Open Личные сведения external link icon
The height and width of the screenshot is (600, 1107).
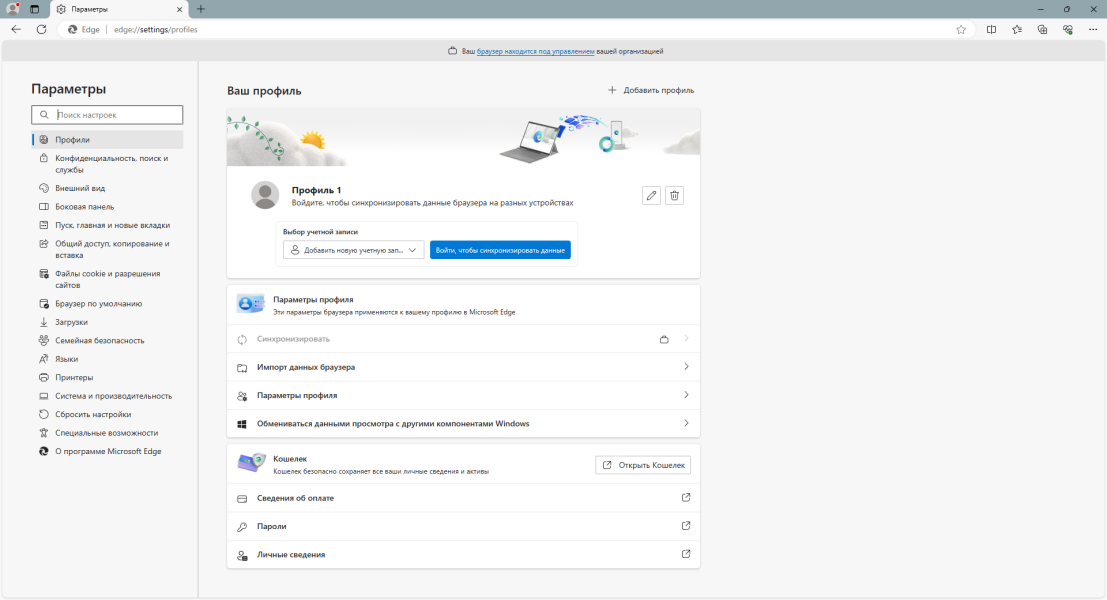(x=686, y=554)
